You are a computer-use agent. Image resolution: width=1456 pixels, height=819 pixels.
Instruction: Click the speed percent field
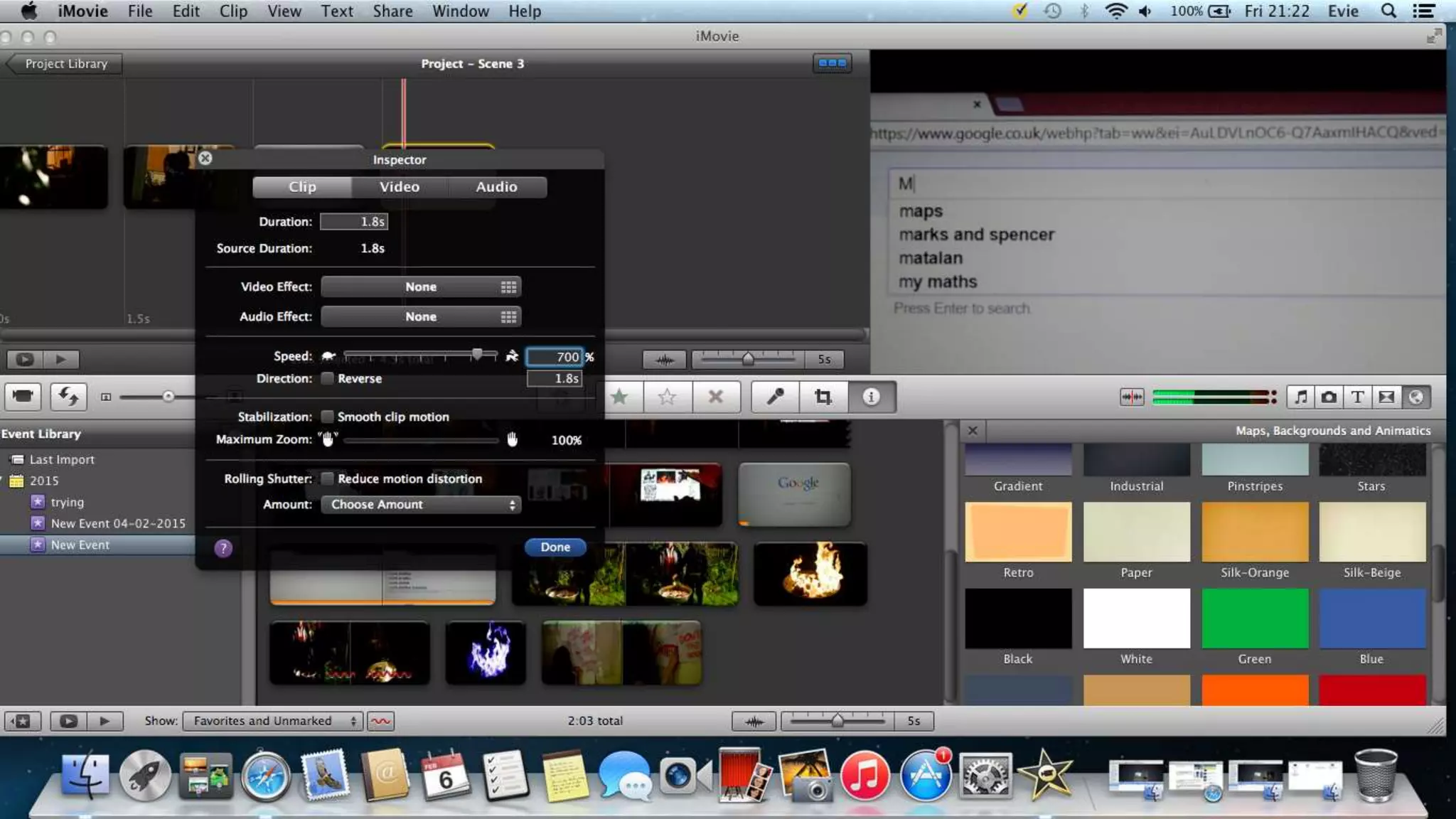[x=555, y=357]
